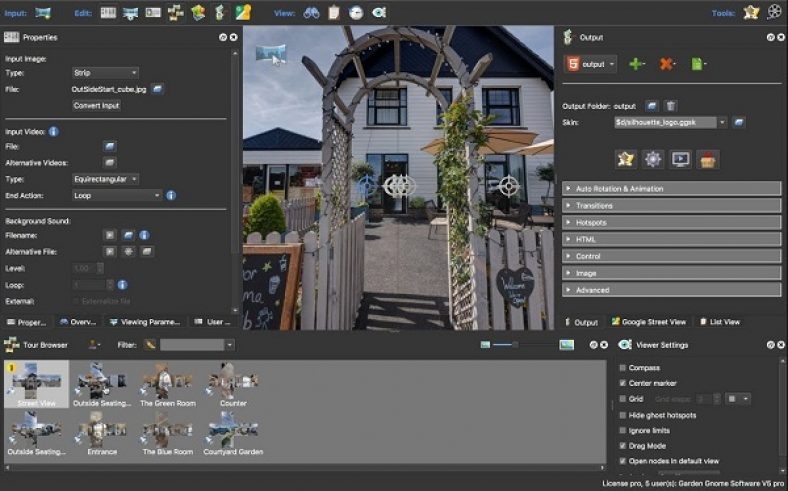Viewport: 788px width, 491px height.
Task: Uncheck the Center marker checkbox
Action: coord(623,383)
